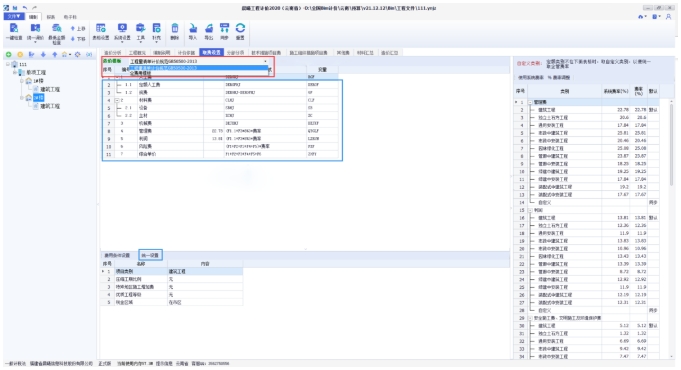Select 建筑工程 under 1#楼 in the tree
This screenshot has height=370, width=681.
[50, 89]
